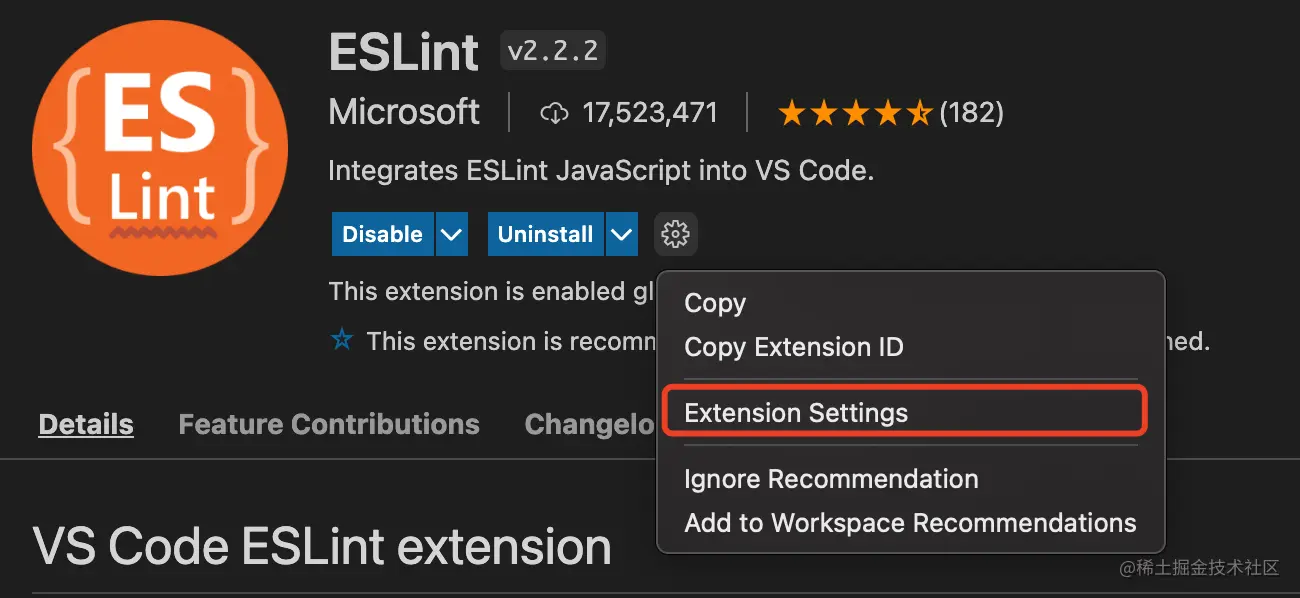Select Ignore Recommendation menu entry
The width and height of the screenshot is (1300, 598).
click(x=831, y=479)
